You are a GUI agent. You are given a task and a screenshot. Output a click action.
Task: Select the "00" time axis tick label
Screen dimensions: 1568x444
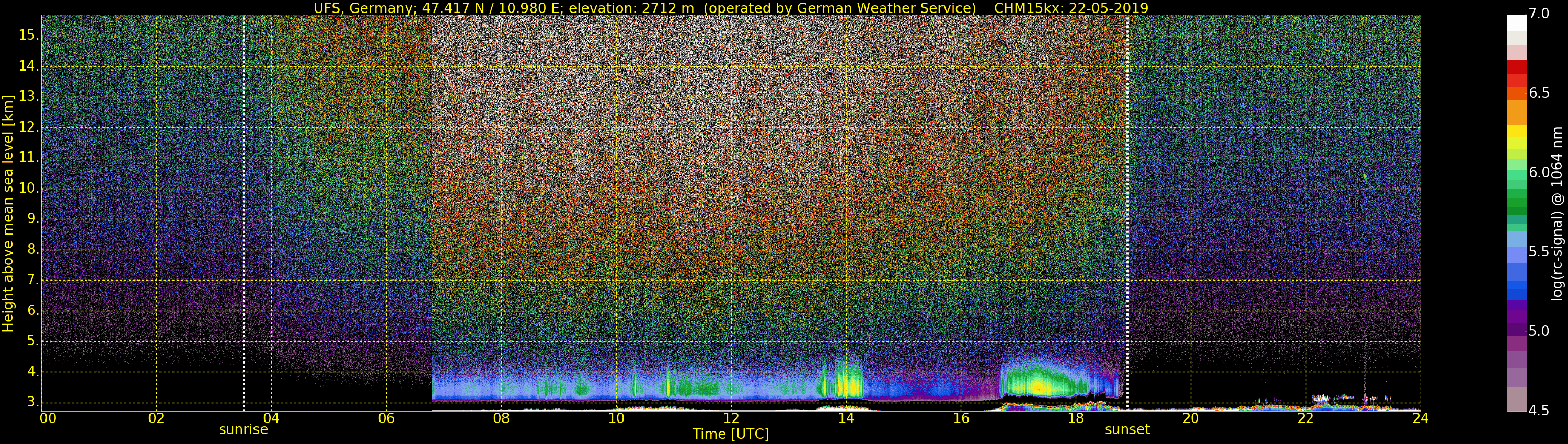tap(48, 418)
